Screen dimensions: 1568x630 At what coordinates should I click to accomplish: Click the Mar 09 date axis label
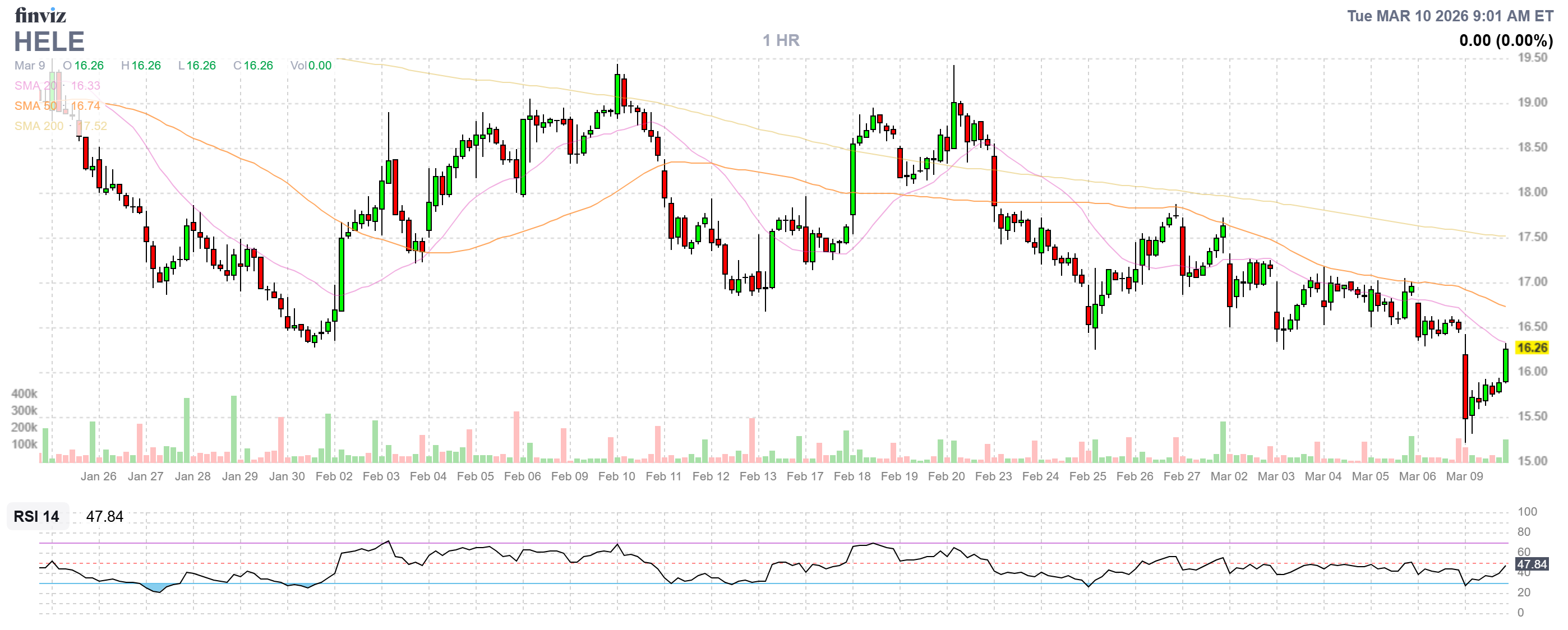(x=1464, y=476)
